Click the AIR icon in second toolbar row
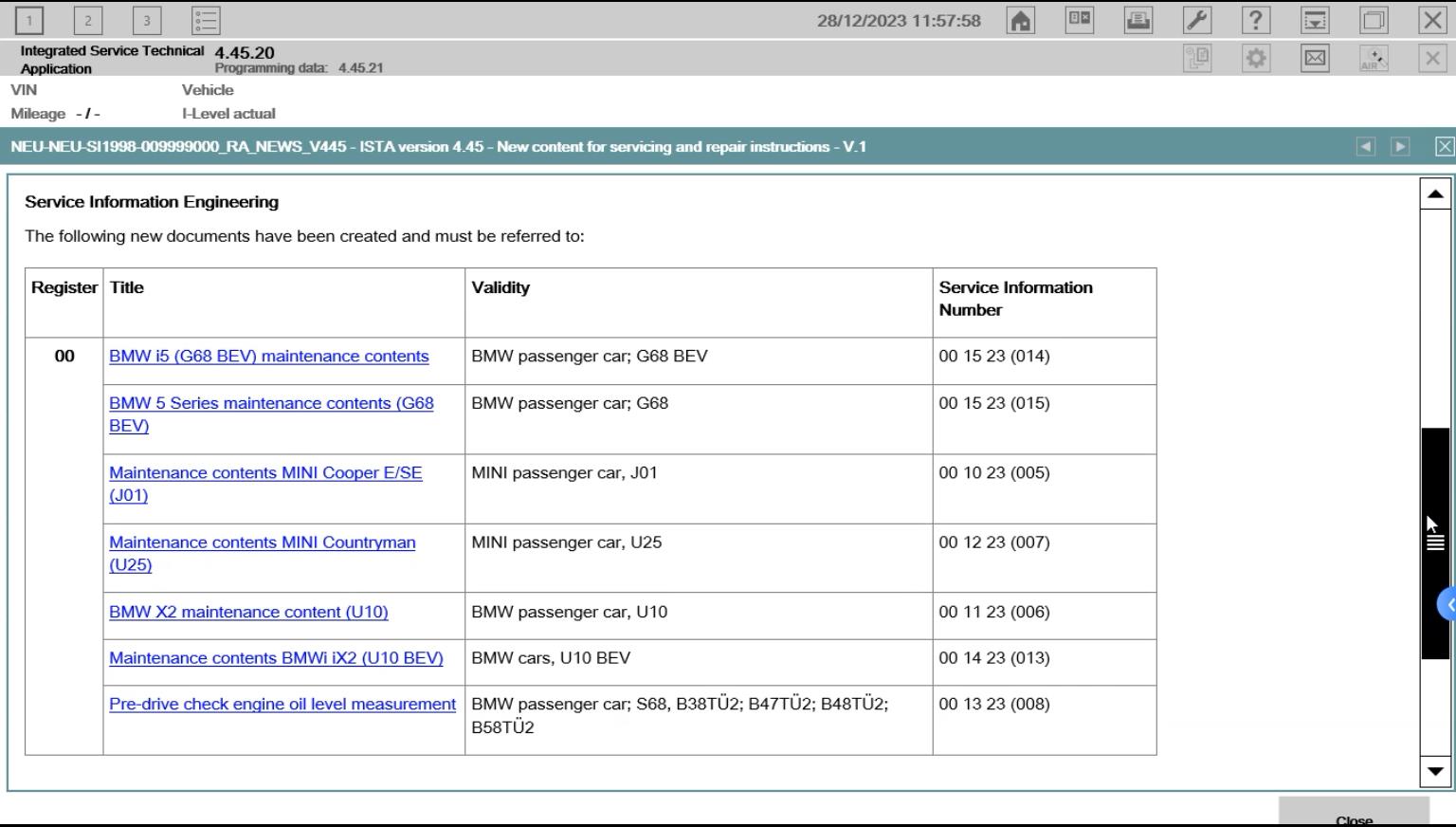This screenshot has width=1456, height=827. [x=1374, y=59]
